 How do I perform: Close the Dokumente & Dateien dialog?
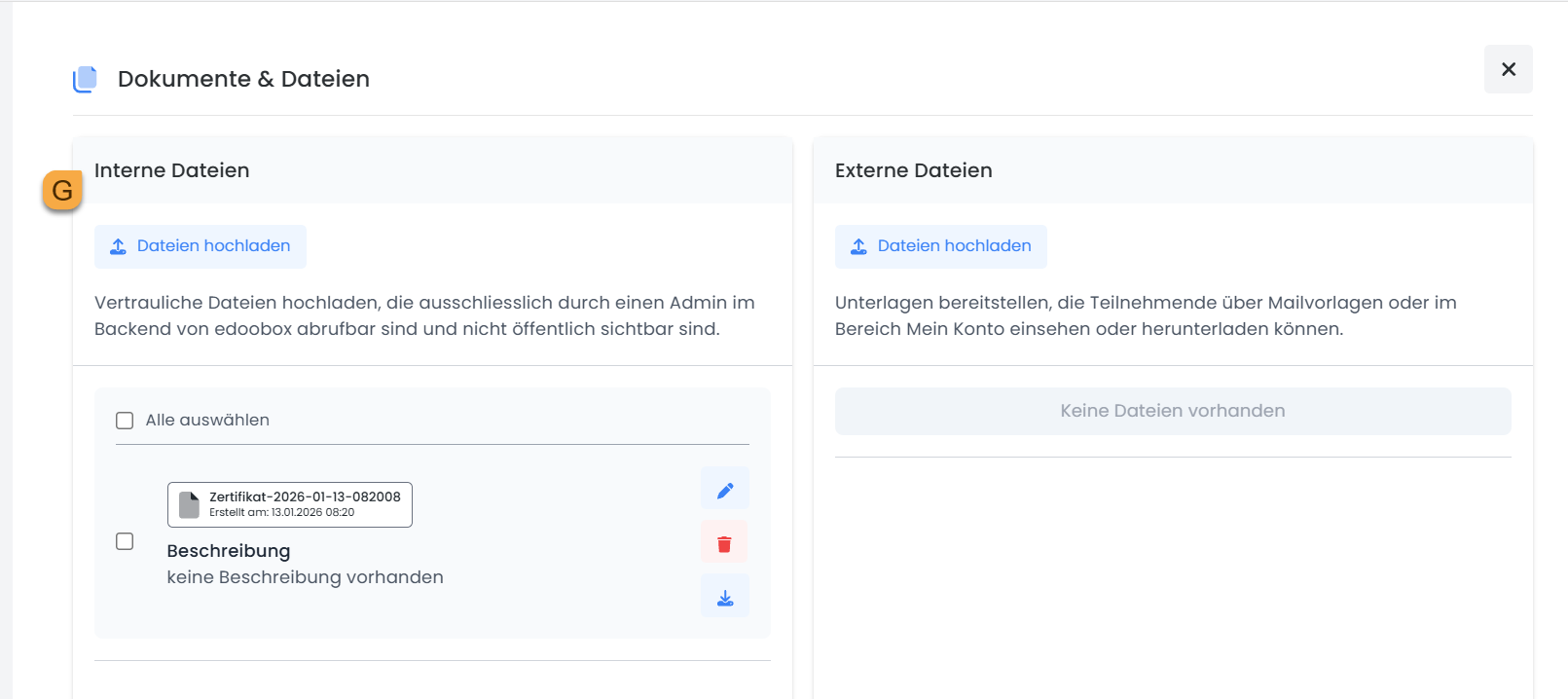click(x=1508, y=69)
